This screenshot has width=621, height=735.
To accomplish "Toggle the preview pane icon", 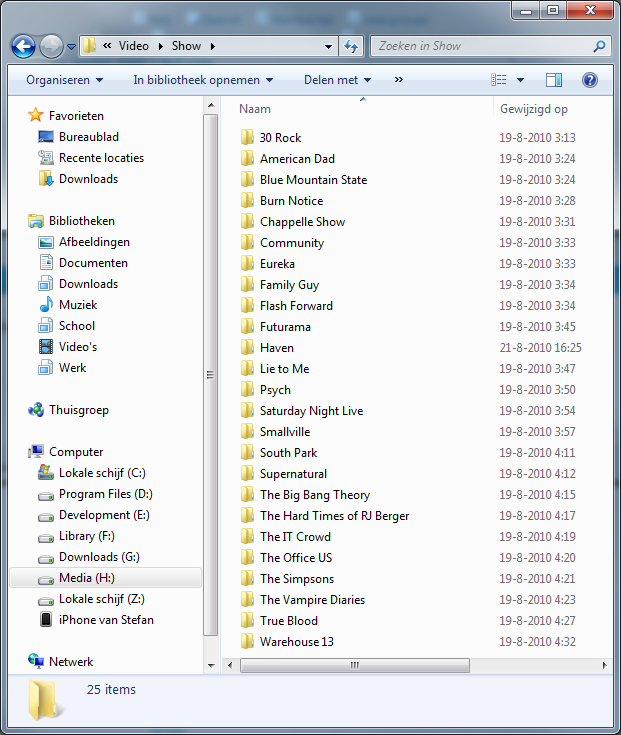I will pos(554,80).
